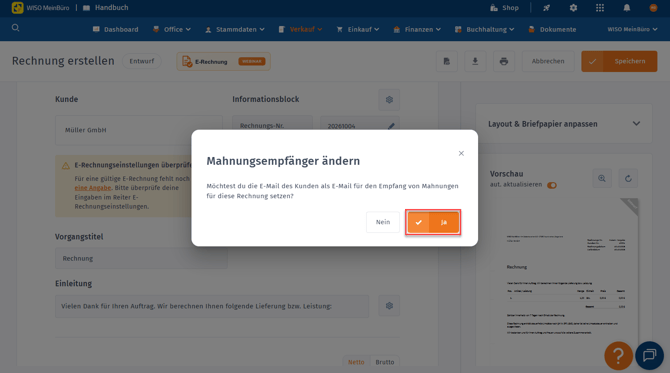
Task: Open Einleitung settings gear
Action: pos(389,306)
